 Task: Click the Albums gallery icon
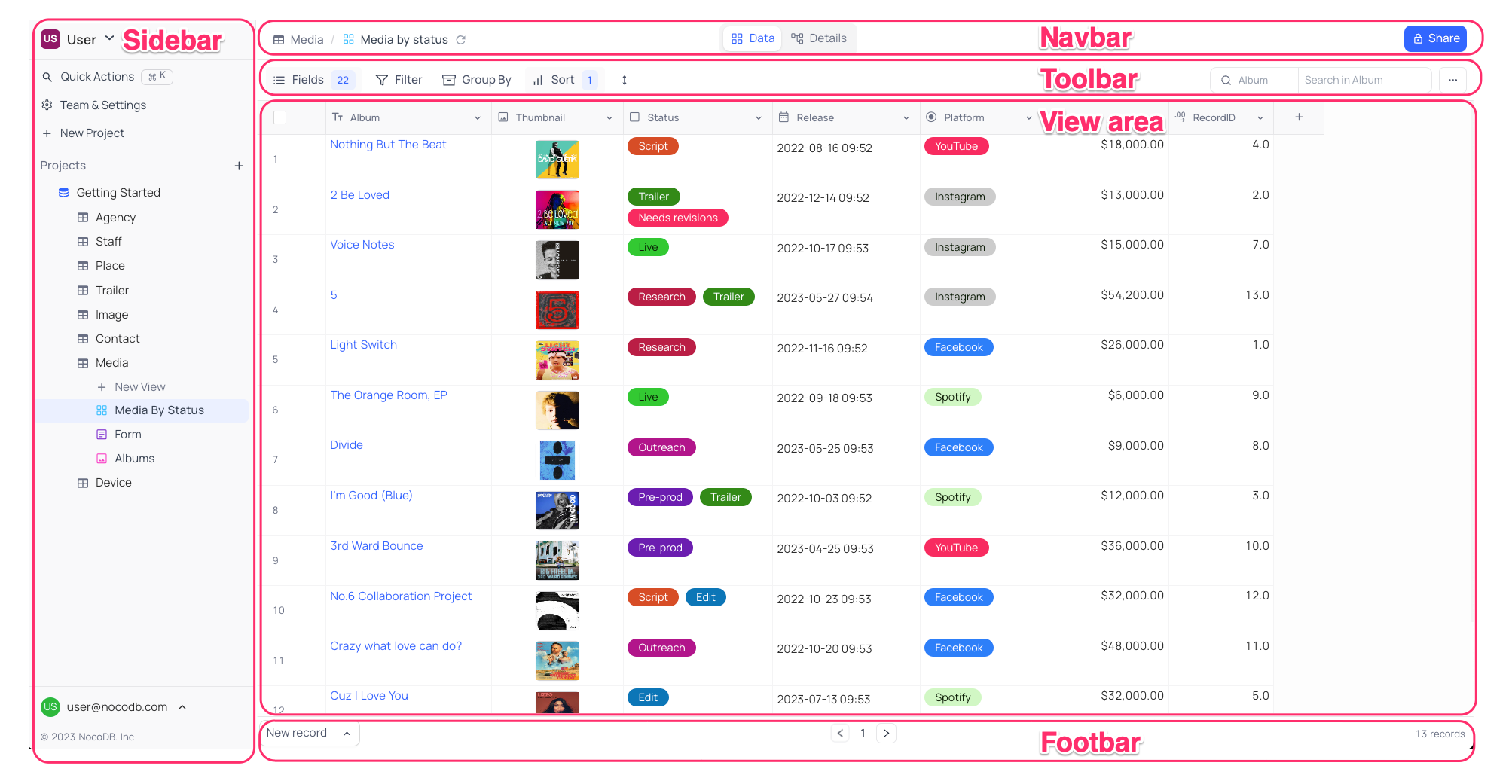click(102, 459)
